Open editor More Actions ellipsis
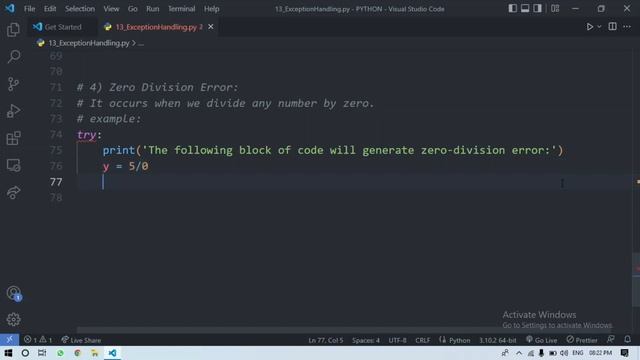Screen dimensions: 640x360 627,27
